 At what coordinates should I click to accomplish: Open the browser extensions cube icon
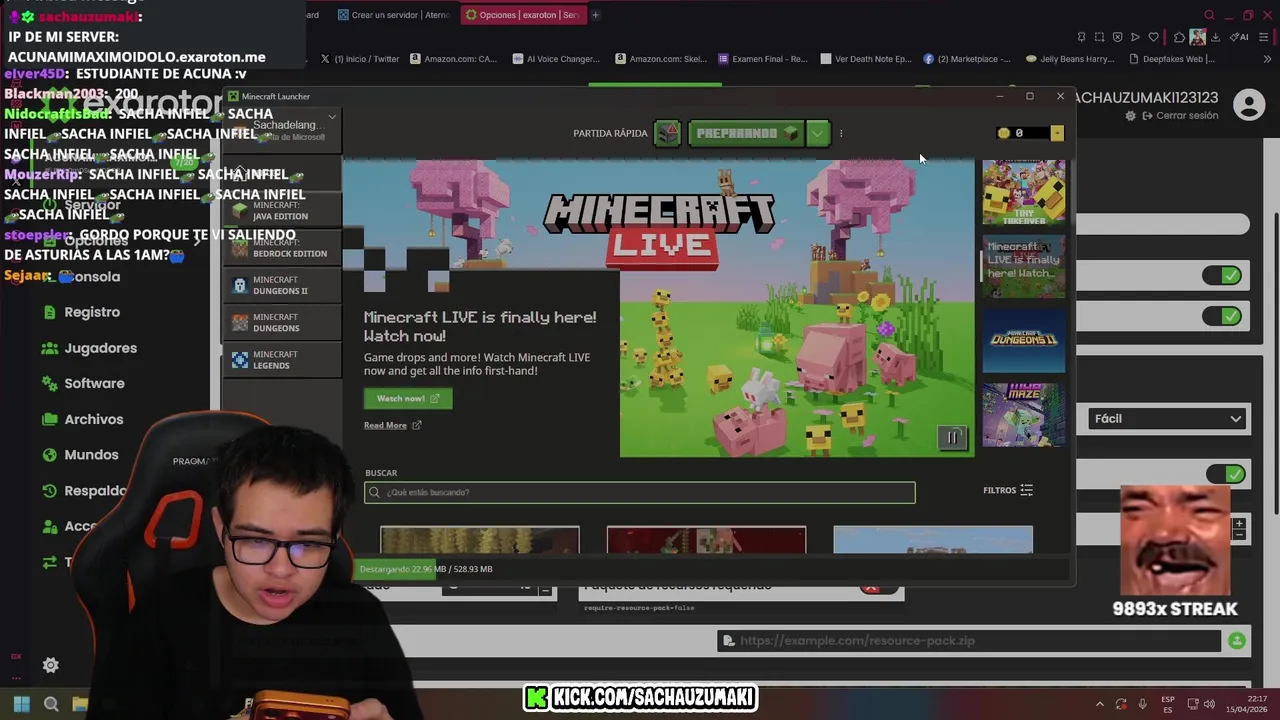pyautogui.click(x=1179, y=37)
